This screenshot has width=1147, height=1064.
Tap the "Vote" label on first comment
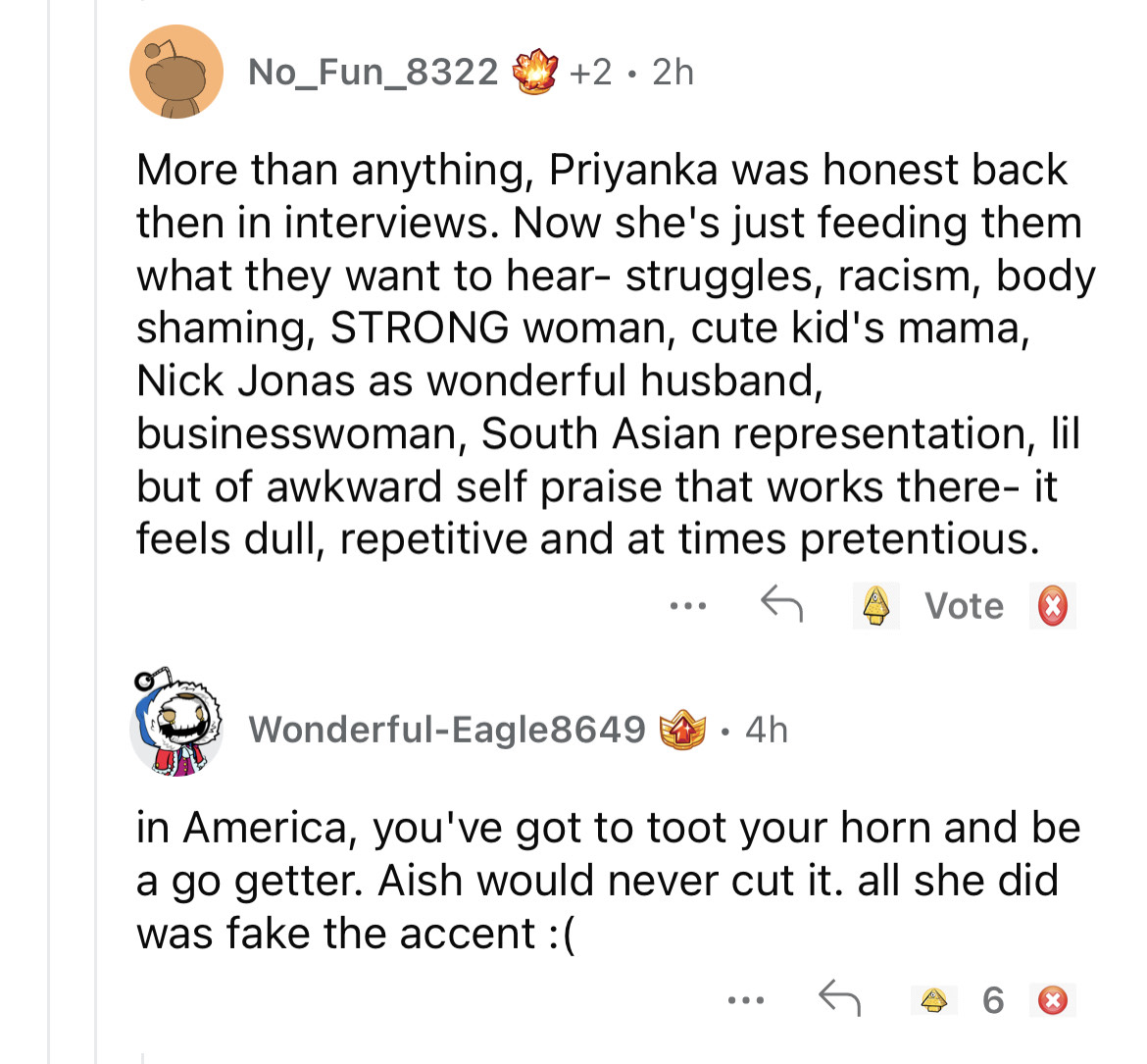click(x=964, y=606)
